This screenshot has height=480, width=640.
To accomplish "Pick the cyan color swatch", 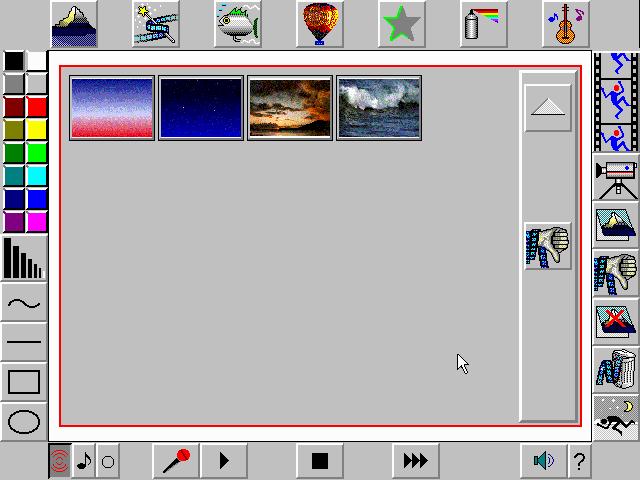I will tap(37, 176).
